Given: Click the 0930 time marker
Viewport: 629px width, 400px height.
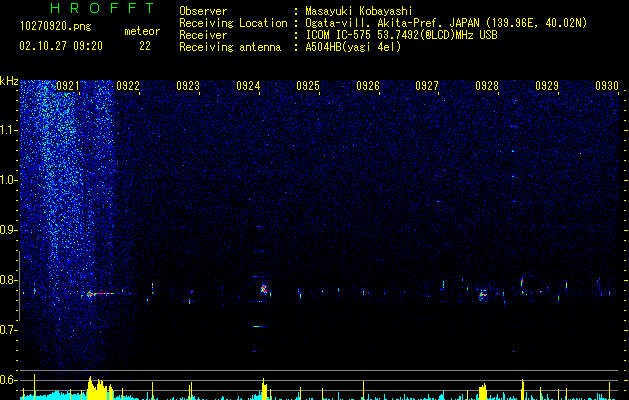Looking at the screenshot, I should coord(607,86).
